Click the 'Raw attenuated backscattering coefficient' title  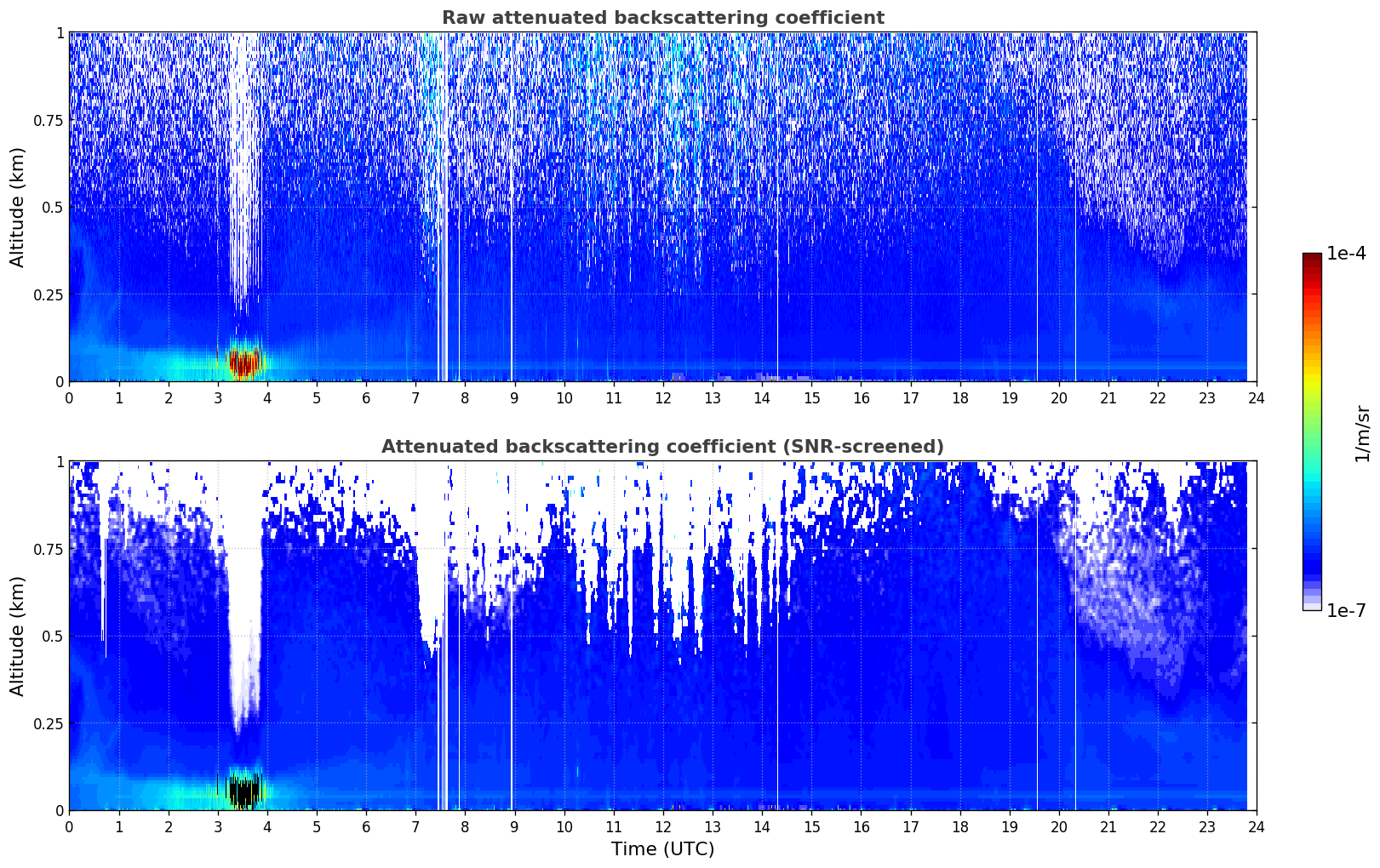tap(662, 18)
